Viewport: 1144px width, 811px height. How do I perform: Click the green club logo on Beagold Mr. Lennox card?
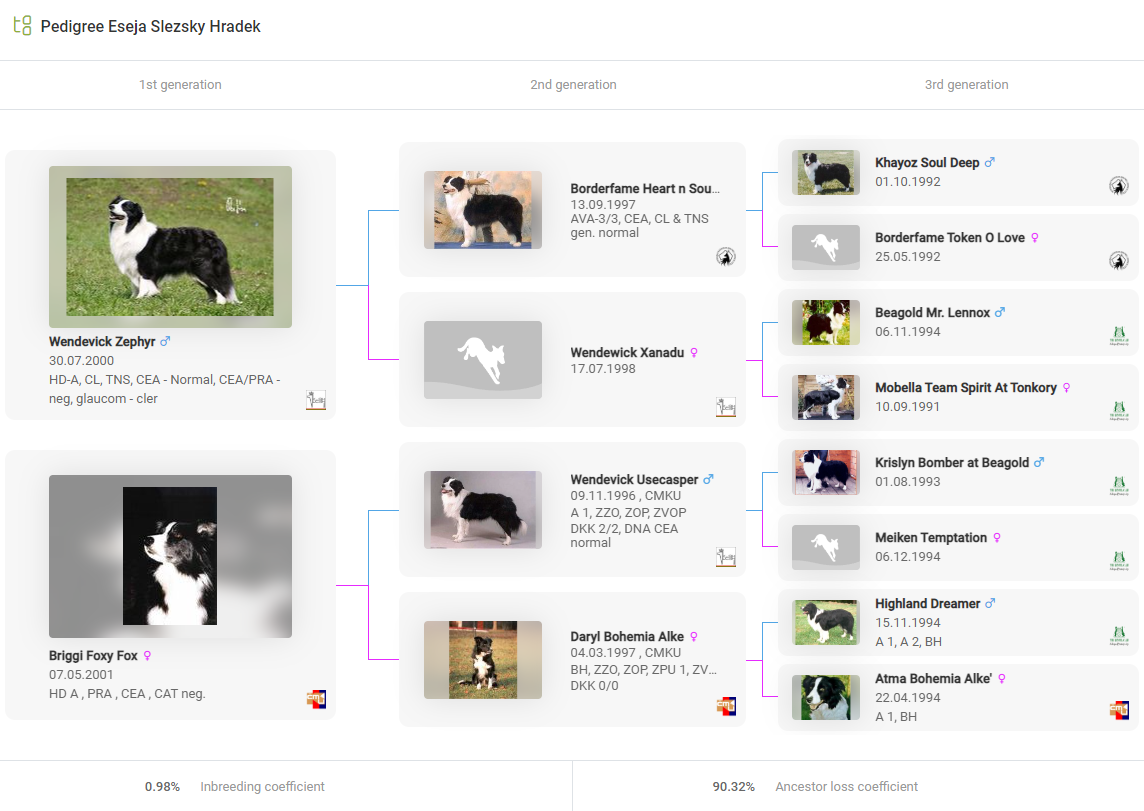[x=1118, y=336]
